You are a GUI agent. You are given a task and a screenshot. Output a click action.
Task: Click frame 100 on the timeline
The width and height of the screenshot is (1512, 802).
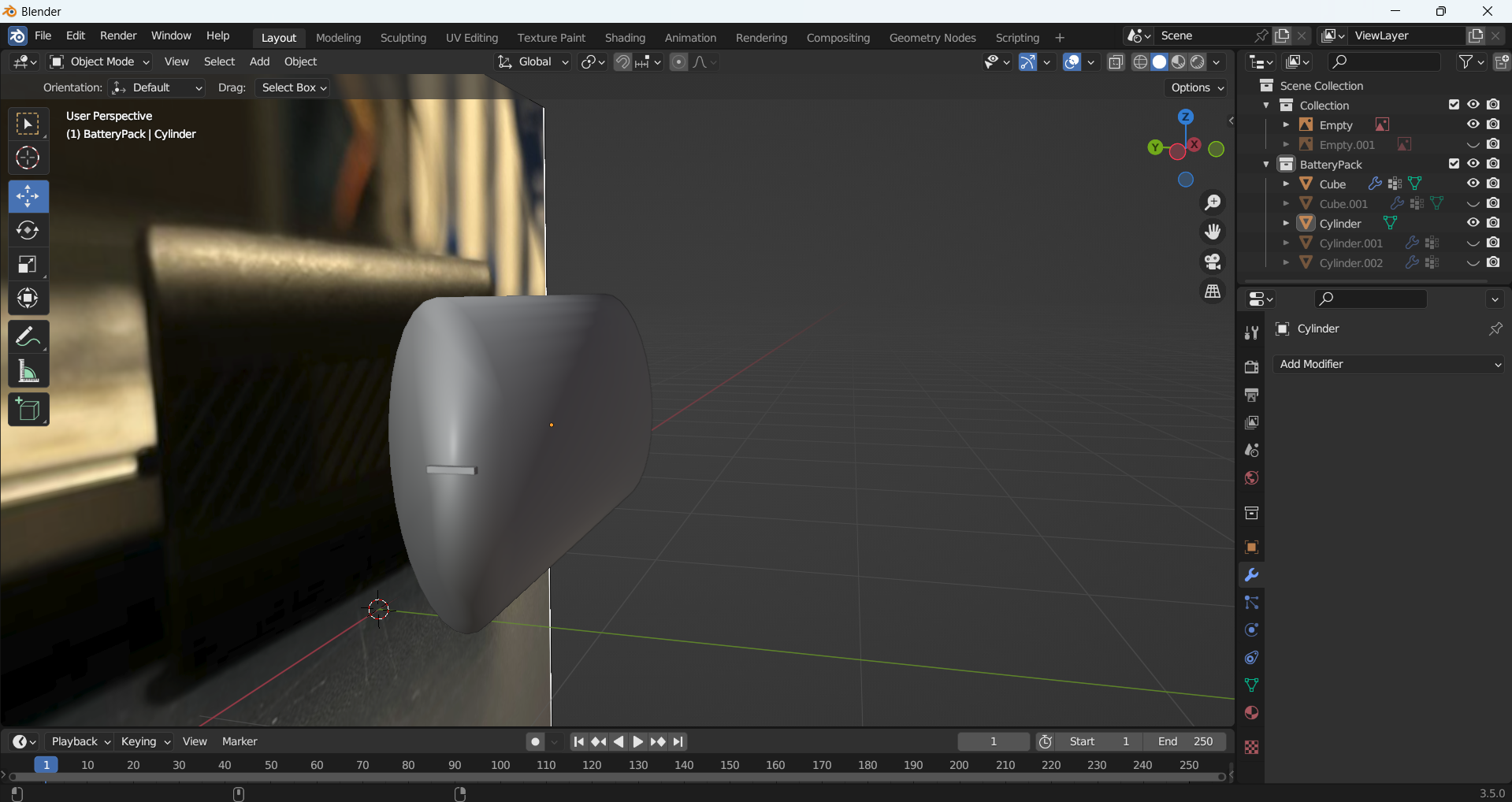click(x=500, y=765)
